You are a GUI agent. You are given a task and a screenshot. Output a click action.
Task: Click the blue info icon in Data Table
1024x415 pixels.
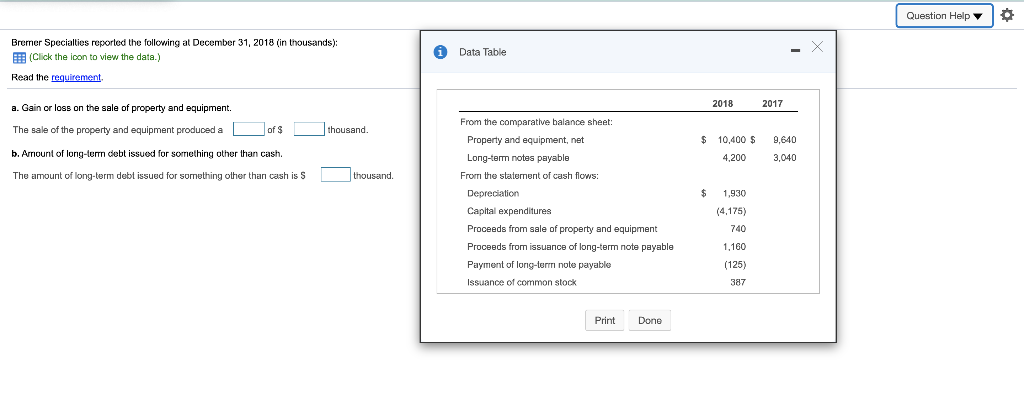(x=441, y=52)
